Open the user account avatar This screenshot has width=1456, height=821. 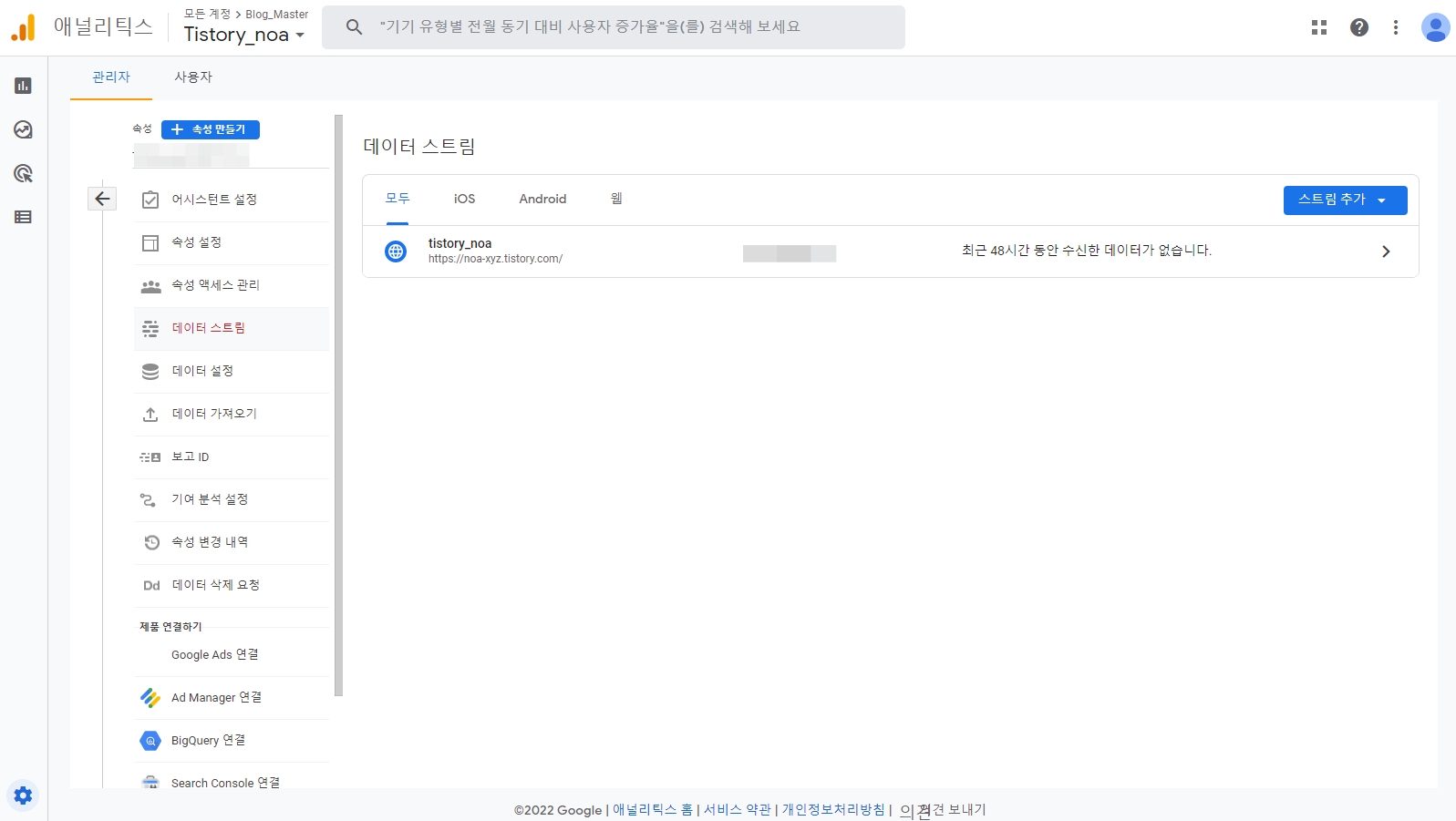coord(1436,27)
